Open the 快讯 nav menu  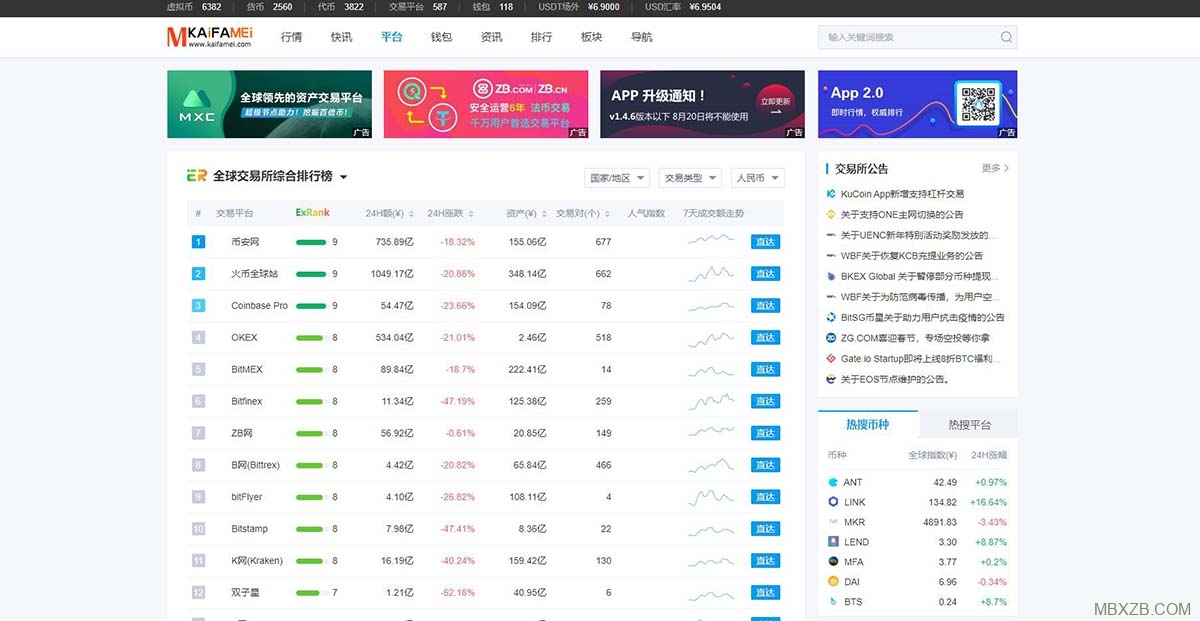pyautogui.click(x=341, y=37)
